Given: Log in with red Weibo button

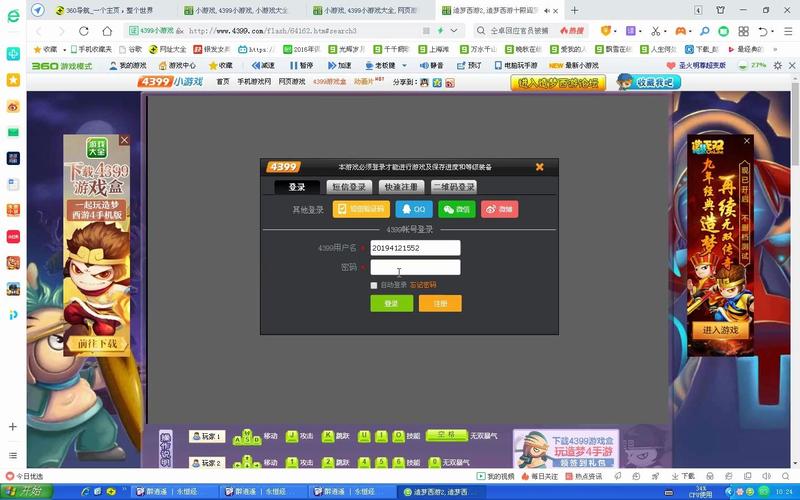Looking at the screenshot, I should pos(499,209).
